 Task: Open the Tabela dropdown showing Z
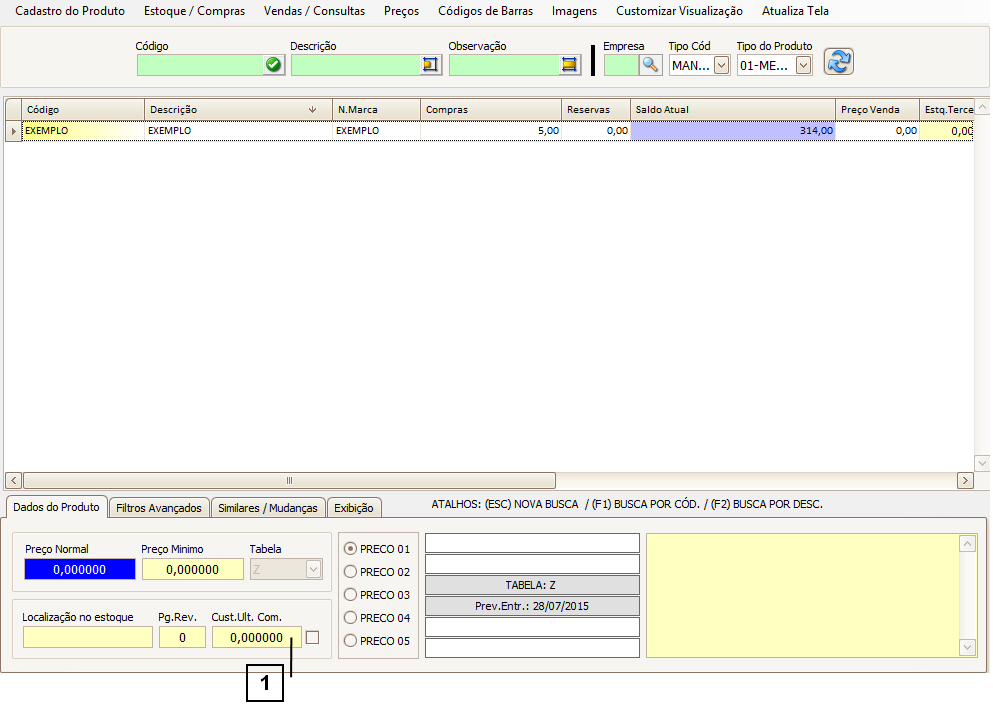tap(313, 569)
